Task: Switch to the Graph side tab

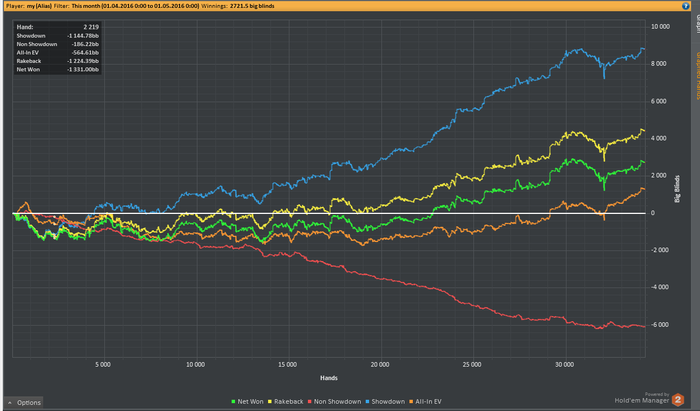Action: (x=696, y=23)
